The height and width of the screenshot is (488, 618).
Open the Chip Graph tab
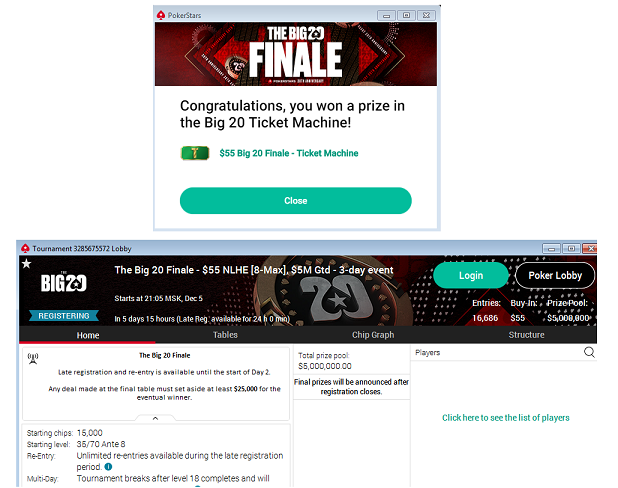tap(373, 335)
